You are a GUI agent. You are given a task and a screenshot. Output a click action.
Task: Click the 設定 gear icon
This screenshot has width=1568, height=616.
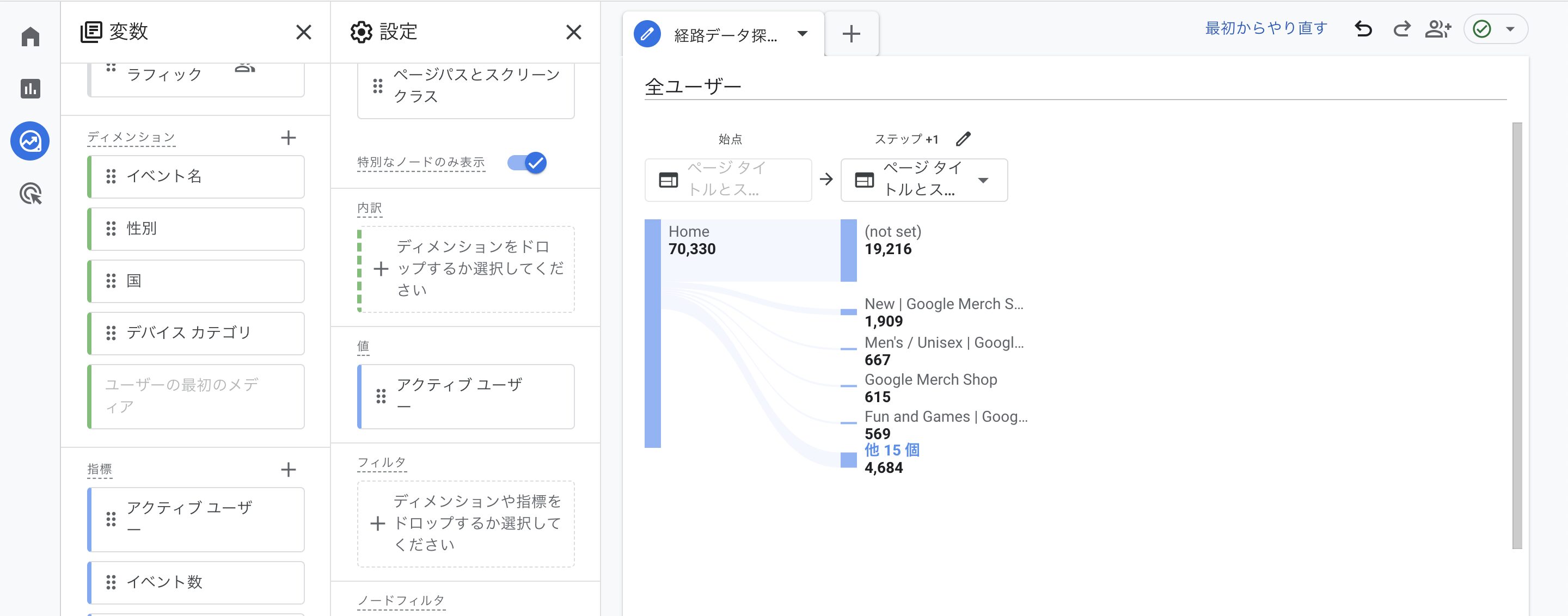click(x=361, y=32)
